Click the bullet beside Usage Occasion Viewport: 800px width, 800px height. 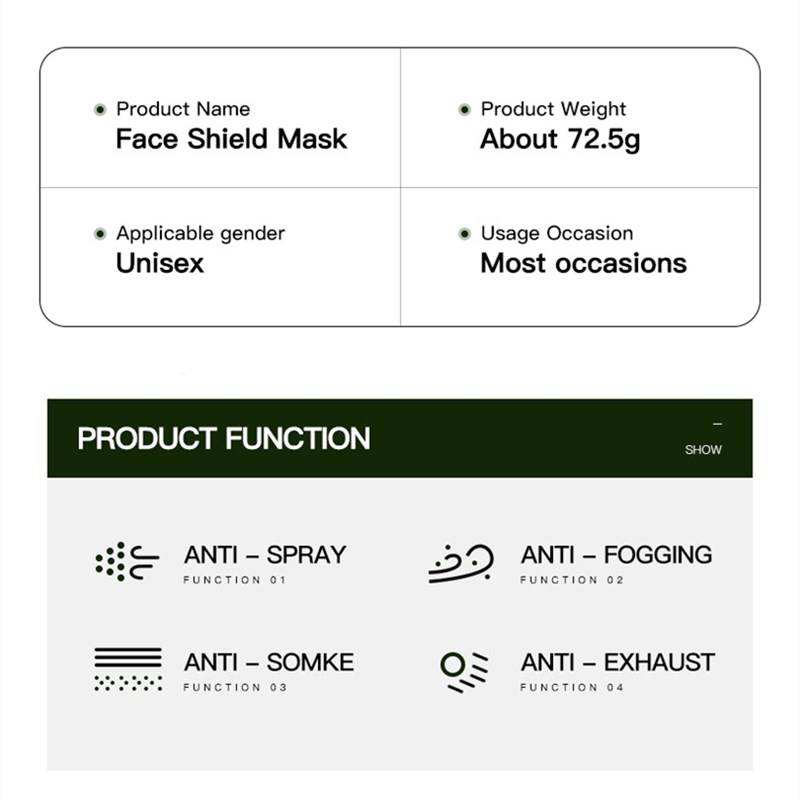tap(464, 234)
